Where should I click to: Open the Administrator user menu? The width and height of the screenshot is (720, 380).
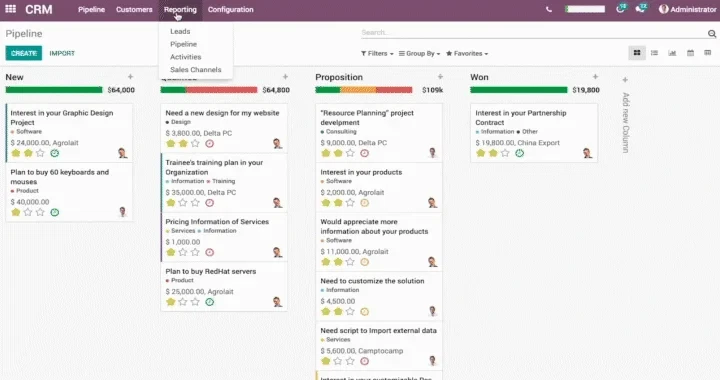tap(687, 9)
